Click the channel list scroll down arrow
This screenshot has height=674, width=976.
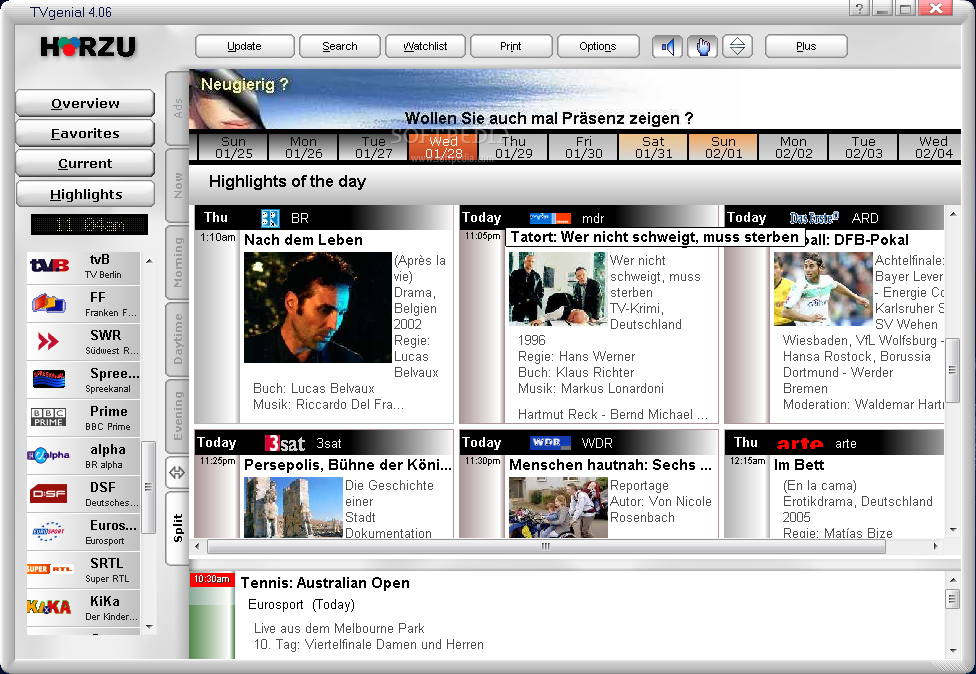(x=149, y=627)
